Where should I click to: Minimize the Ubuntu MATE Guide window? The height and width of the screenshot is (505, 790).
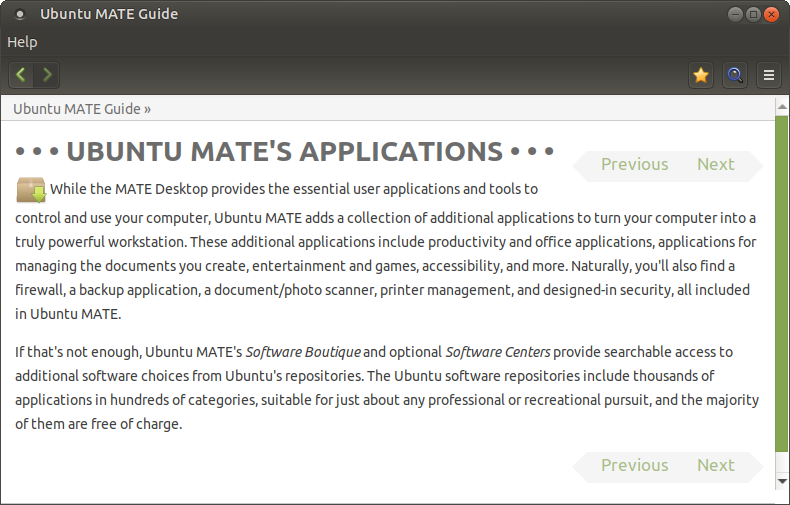pos(735,14)
